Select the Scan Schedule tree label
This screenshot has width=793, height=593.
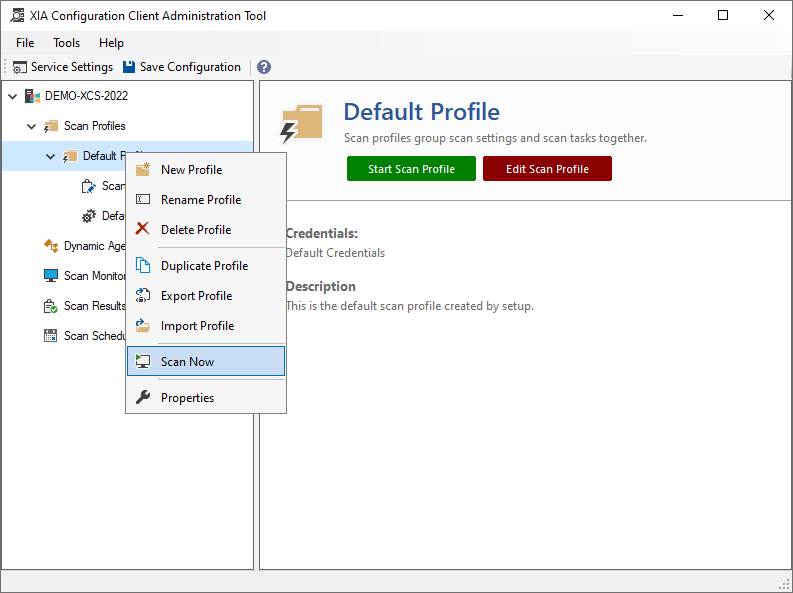point(94,336)
